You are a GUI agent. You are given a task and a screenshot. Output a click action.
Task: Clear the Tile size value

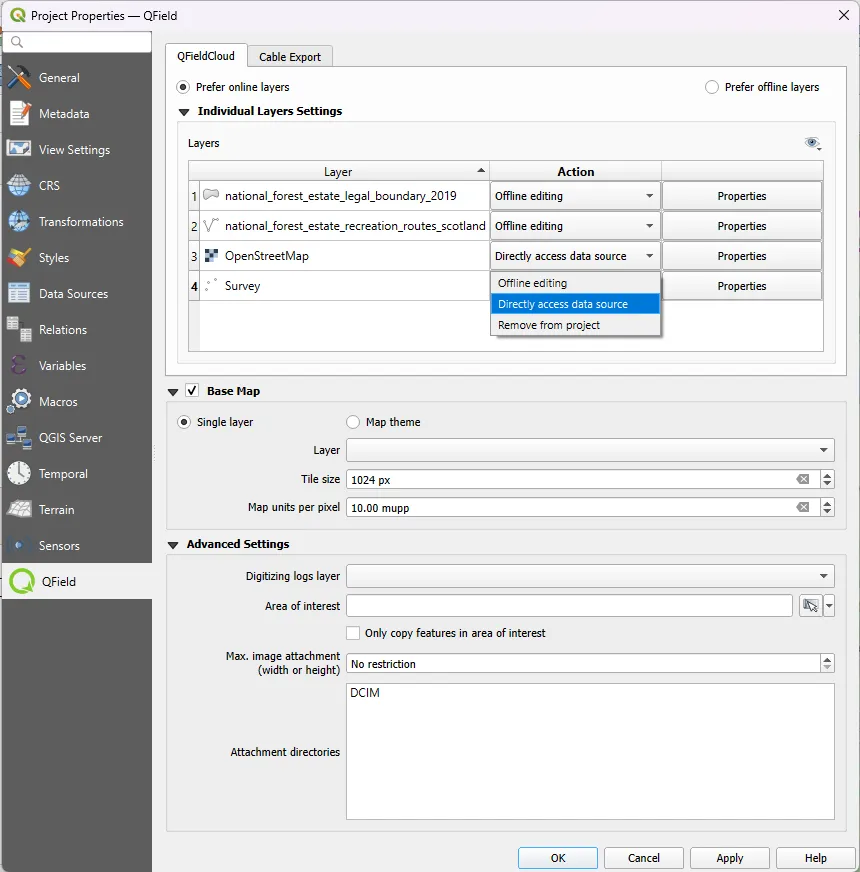pos(803,479)
